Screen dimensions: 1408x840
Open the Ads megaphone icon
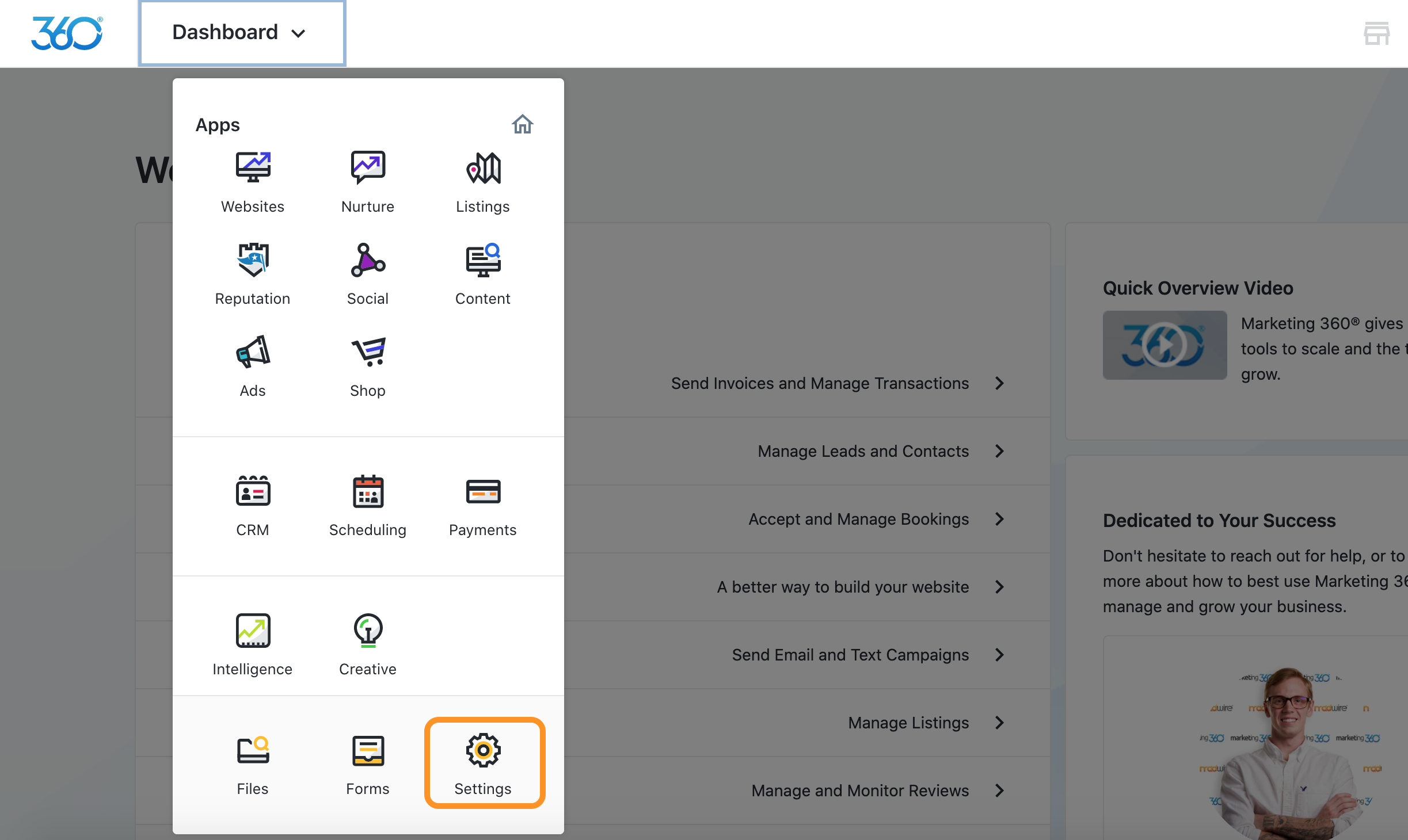click(x=253, y=352)
